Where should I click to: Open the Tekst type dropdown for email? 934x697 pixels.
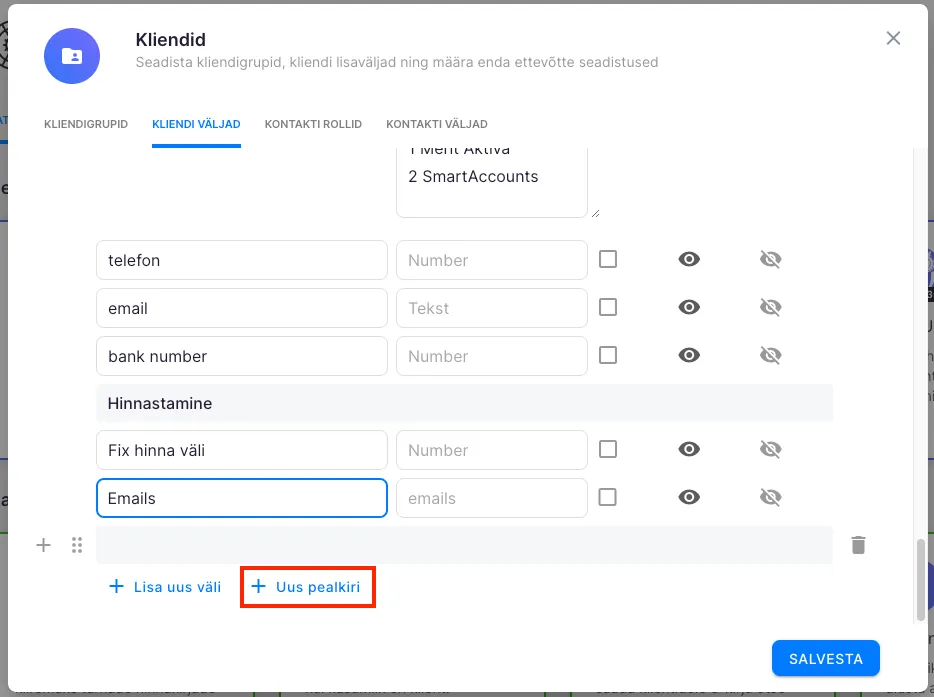(491, 308)
